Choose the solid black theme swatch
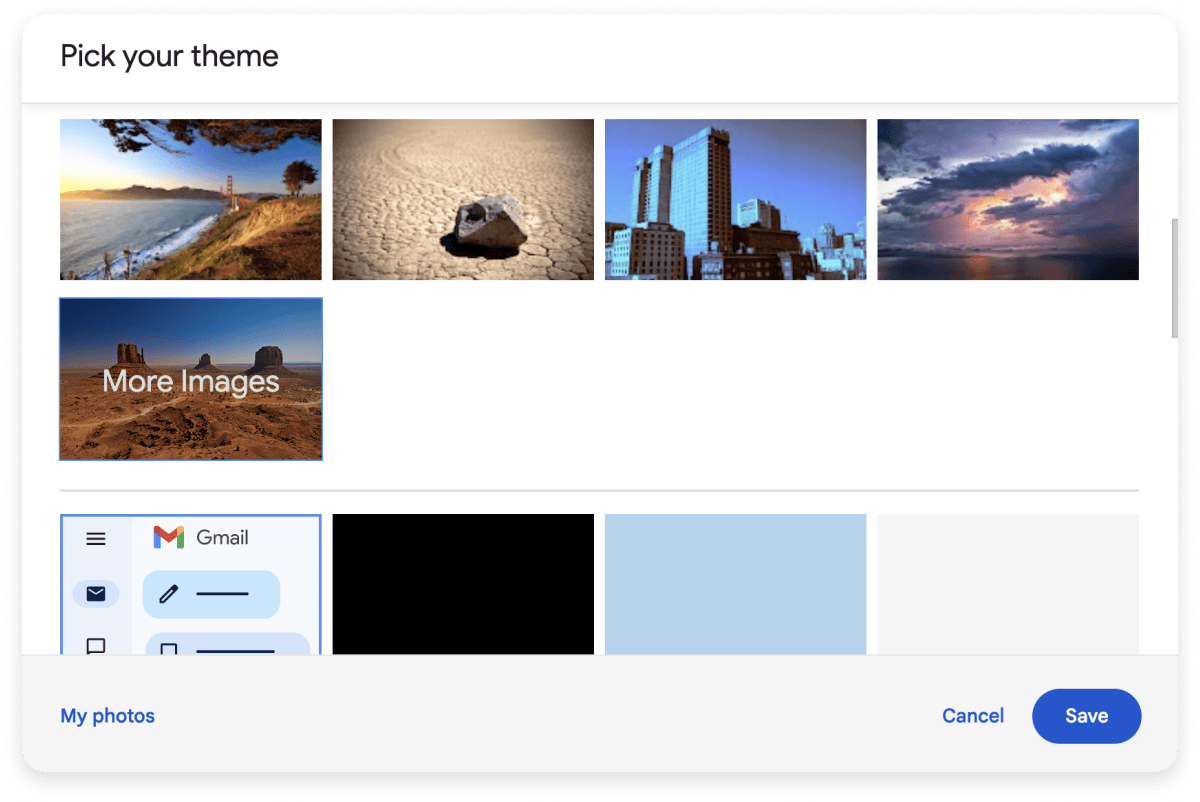 pyautogui.click(x=463, y=584)
